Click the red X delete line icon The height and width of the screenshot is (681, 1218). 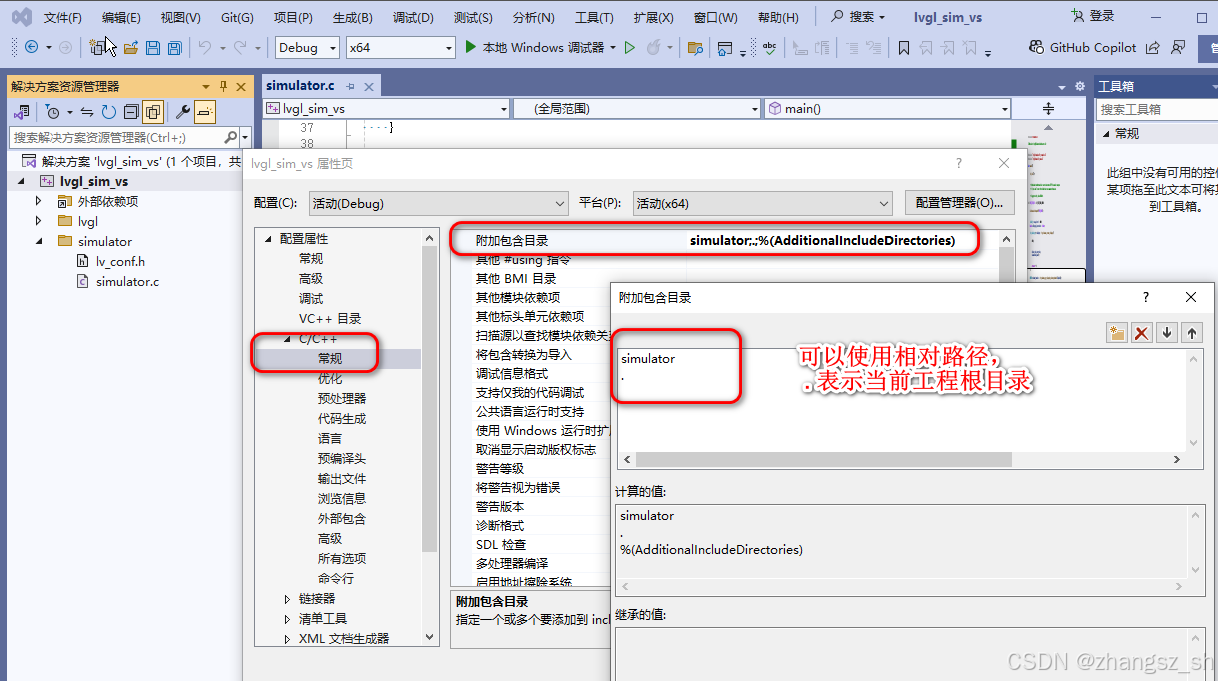1142,333
